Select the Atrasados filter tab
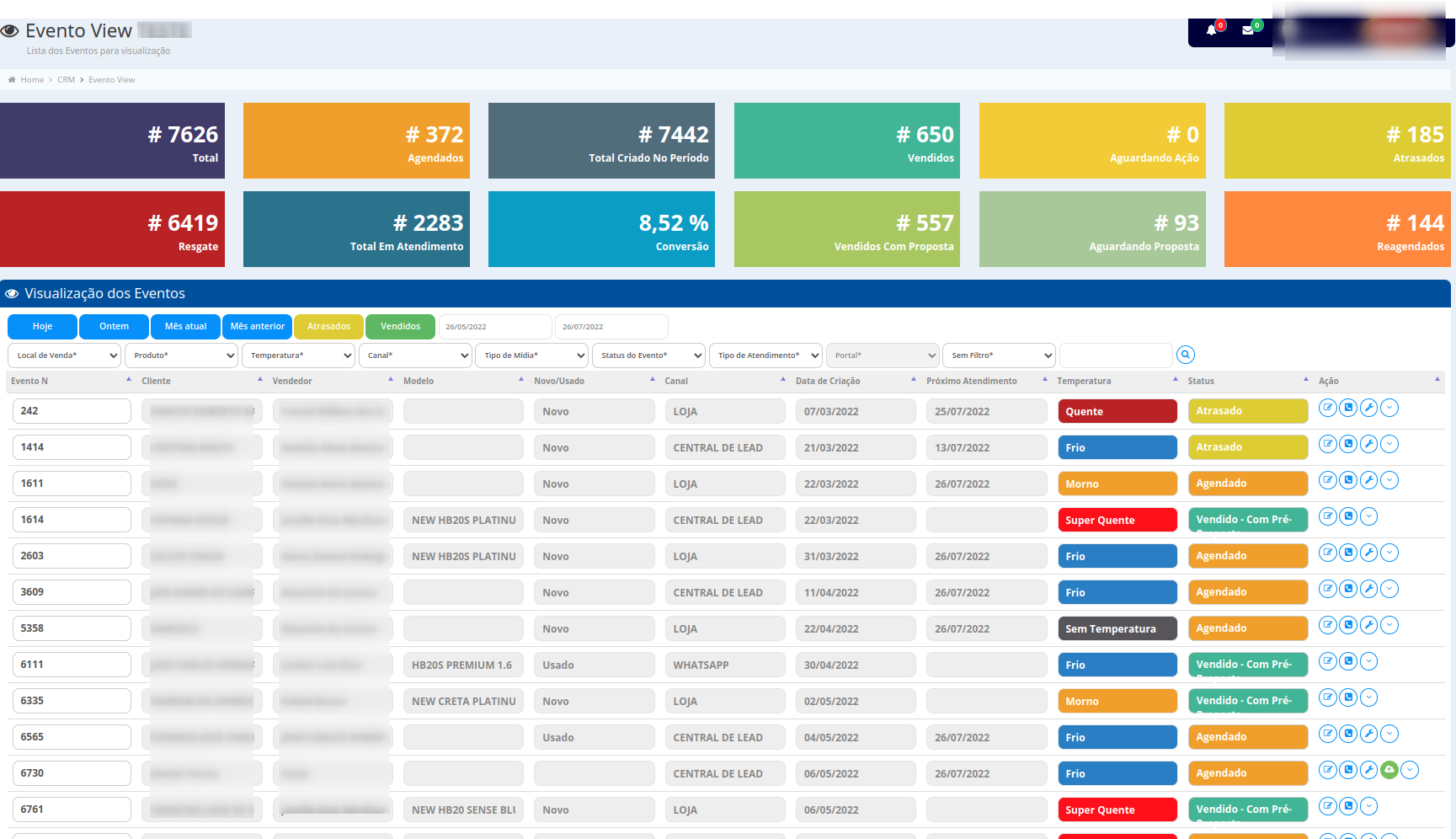Image resolution: width=1456 pixels, height=839 pixels. click(x=328, y=327)
